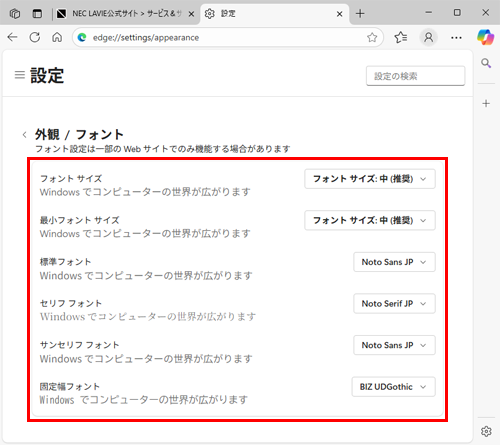This screenshot has height=445, width=500.
Task: Reload the page with the refresh icon
Action: coord(35,37)
